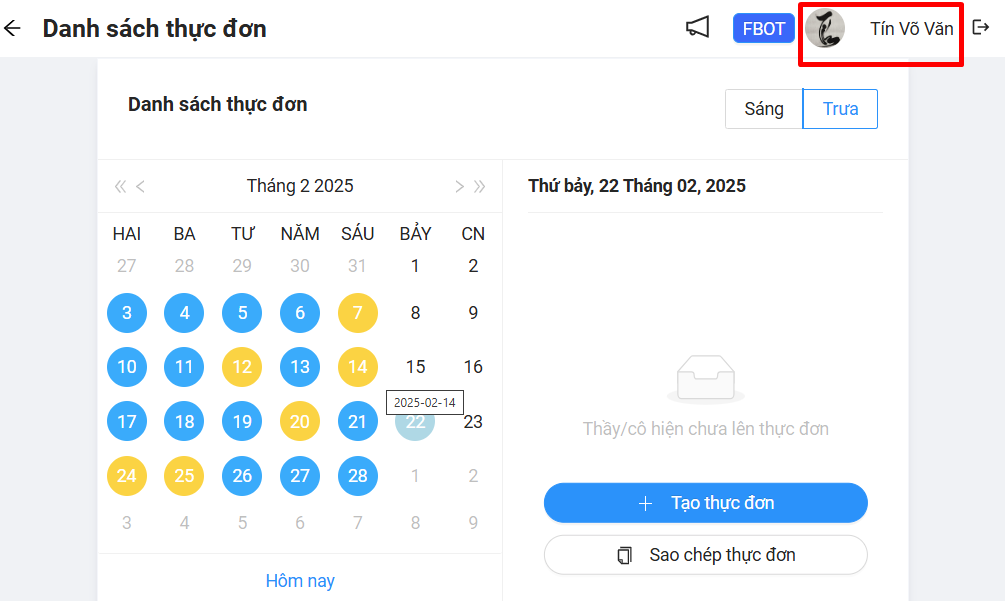
Task: Switch to Sáng meal option
Action: pos(764,109)
